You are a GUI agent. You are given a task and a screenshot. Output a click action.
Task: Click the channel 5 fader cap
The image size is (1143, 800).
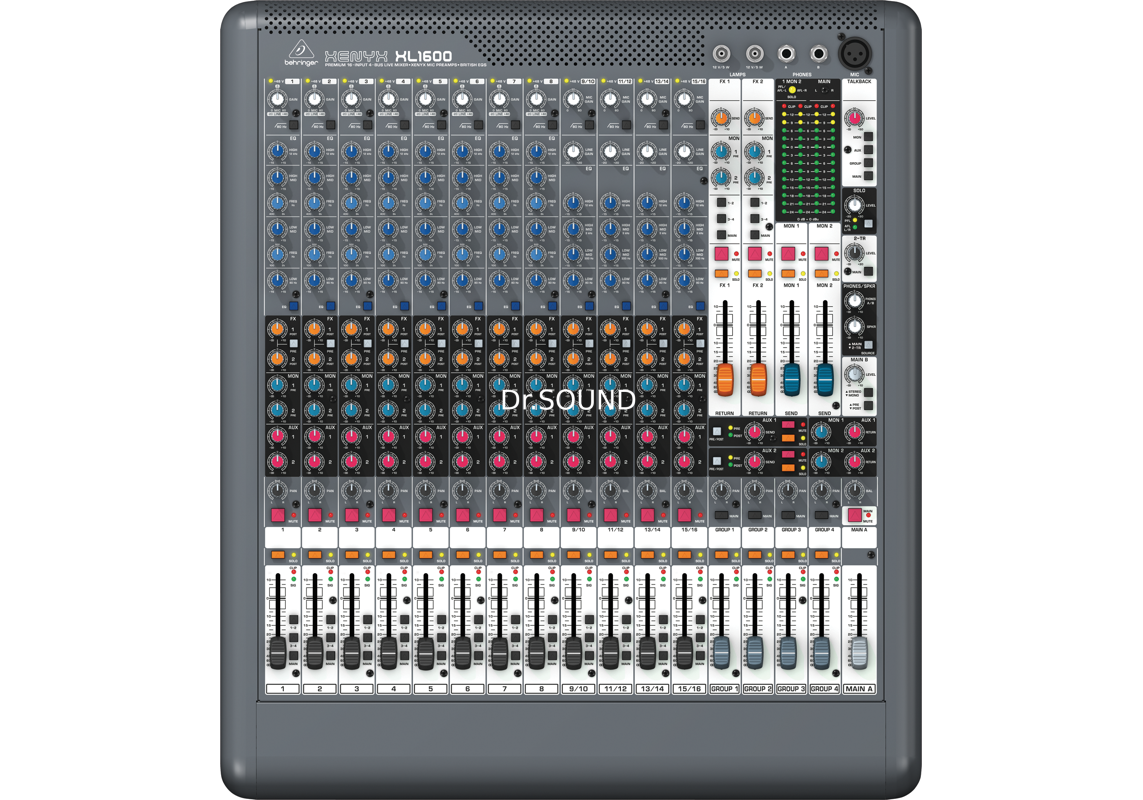click(x=426, y=653)
